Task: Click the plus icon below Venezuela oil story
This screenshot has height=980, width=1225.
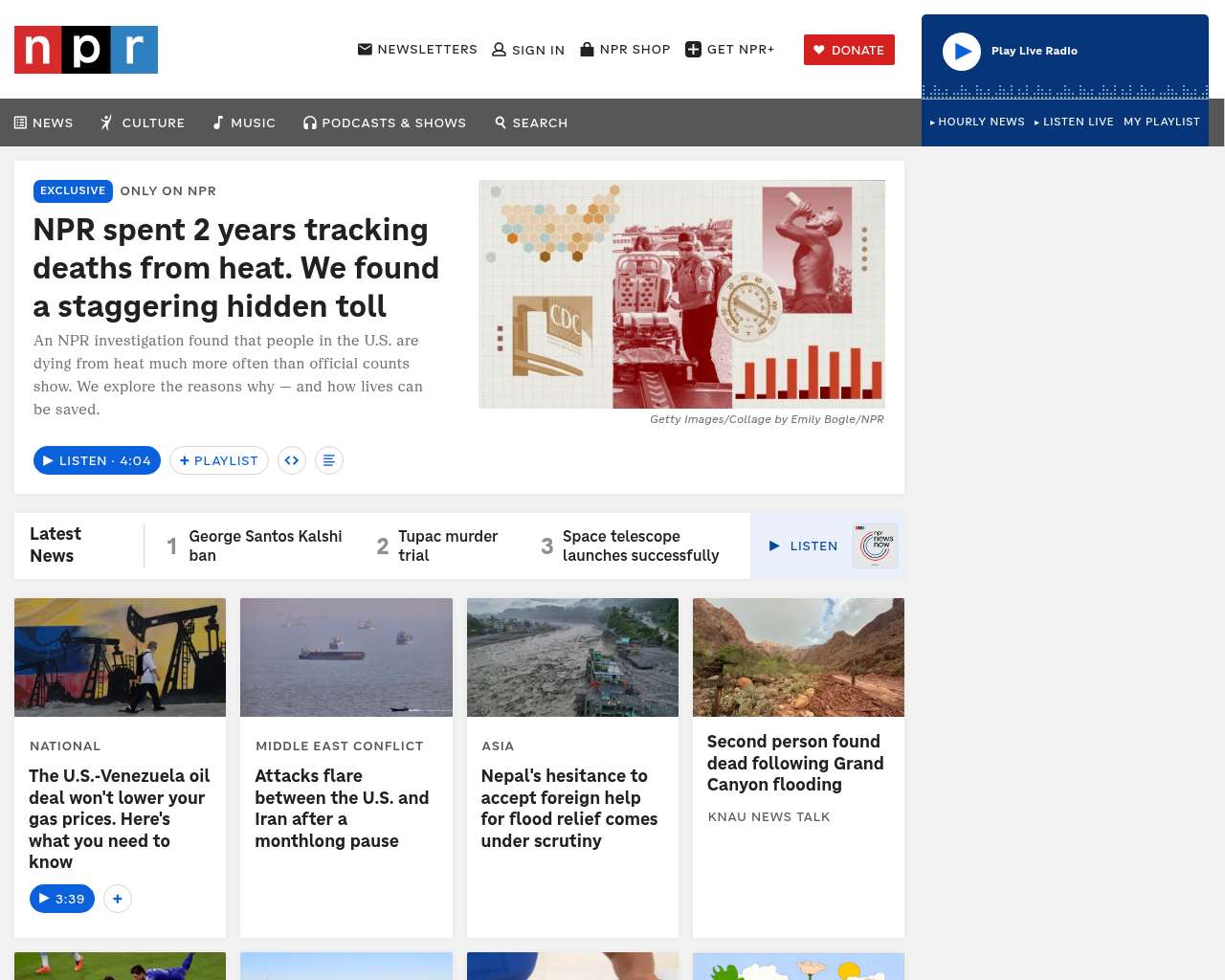Action: click(118, 899)
